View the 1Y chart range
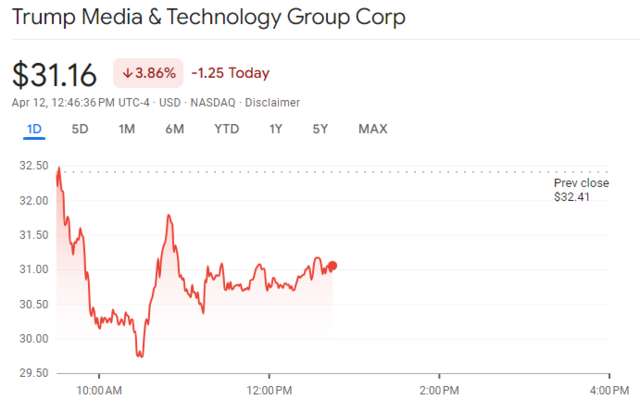Screen dimensions: 640x412 275,129
